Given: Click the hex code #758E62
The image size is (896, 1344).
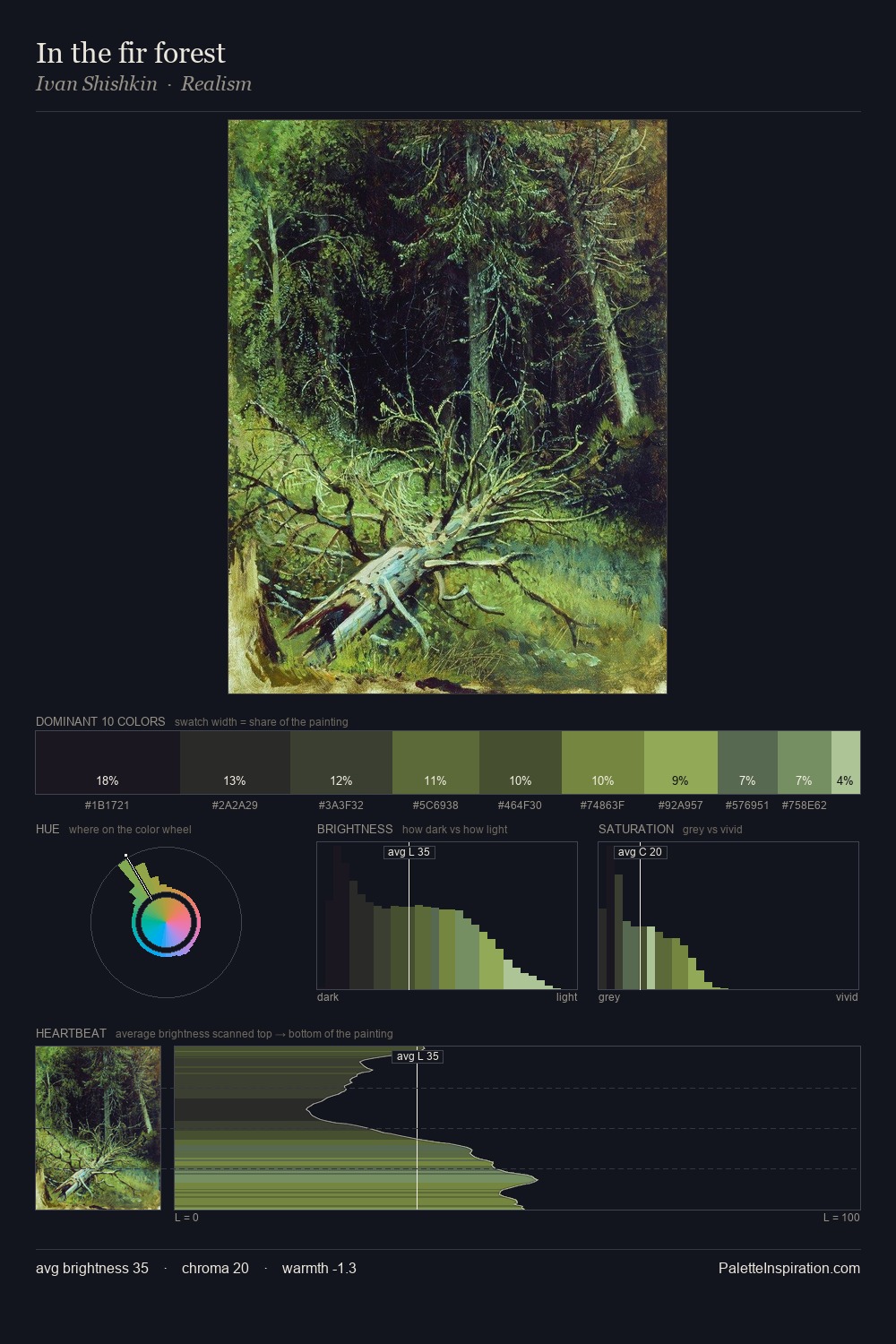Looking at the screenshot, I should tap(805, 806).
